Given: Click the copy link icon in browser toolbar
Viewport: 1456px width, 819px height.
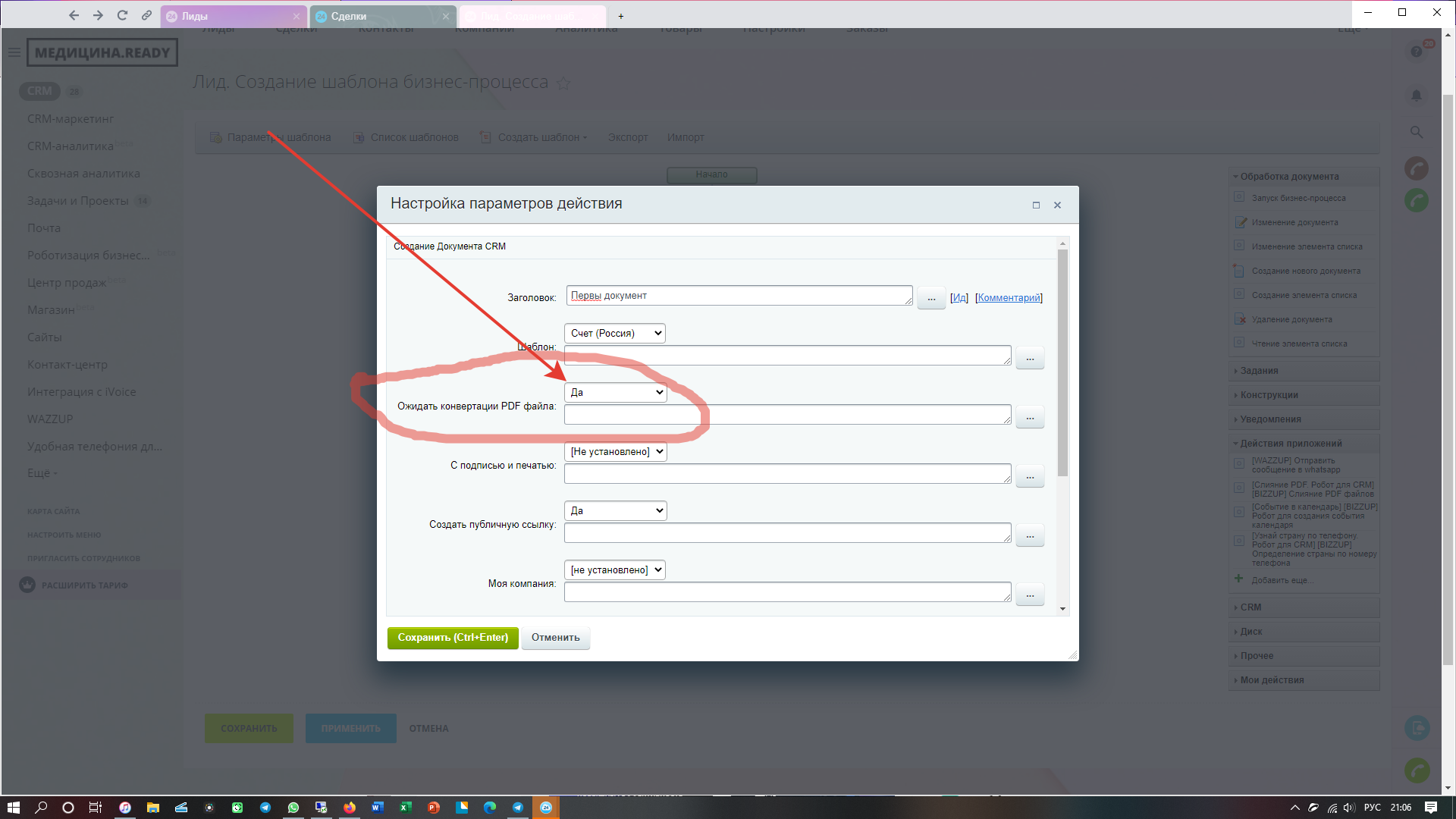Looking at the screenshot, I should [x=146, y=15].
